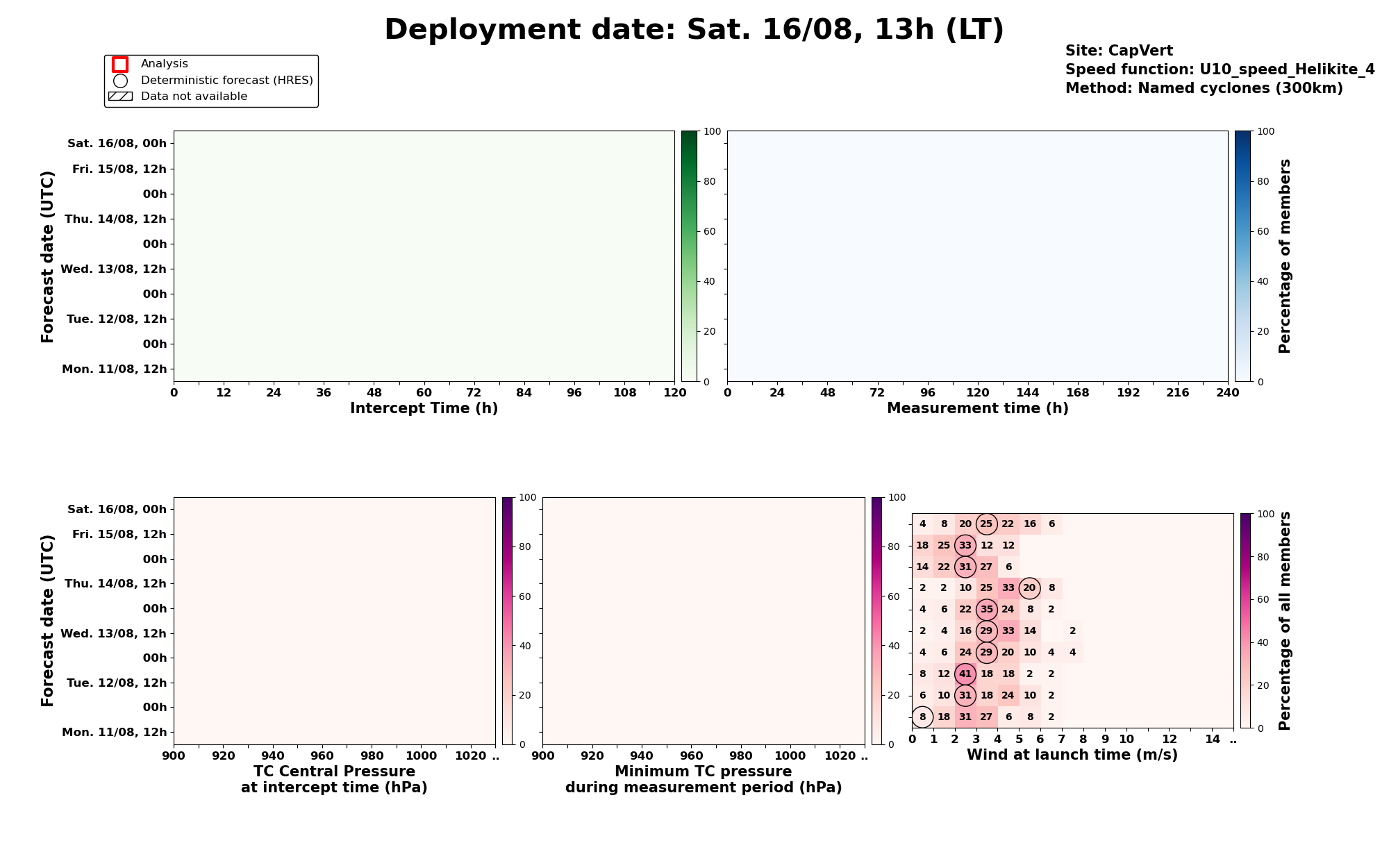Click 'Speed function: U10_speed_Helikite_4' text

pyautogui.click(x=1220, y=69)
